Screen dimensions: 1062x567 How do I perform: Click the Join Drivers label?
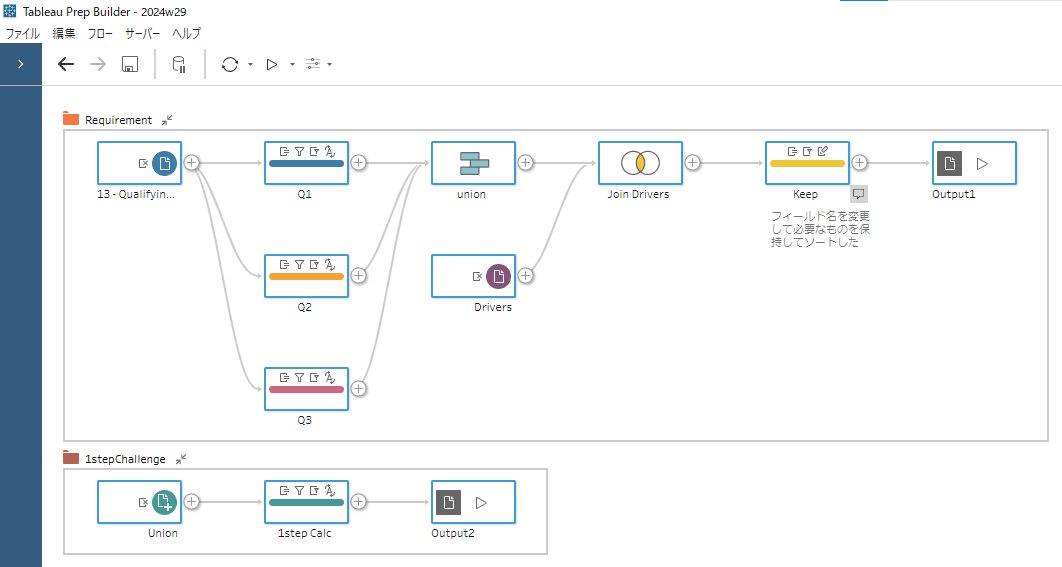tap(638, 194)
